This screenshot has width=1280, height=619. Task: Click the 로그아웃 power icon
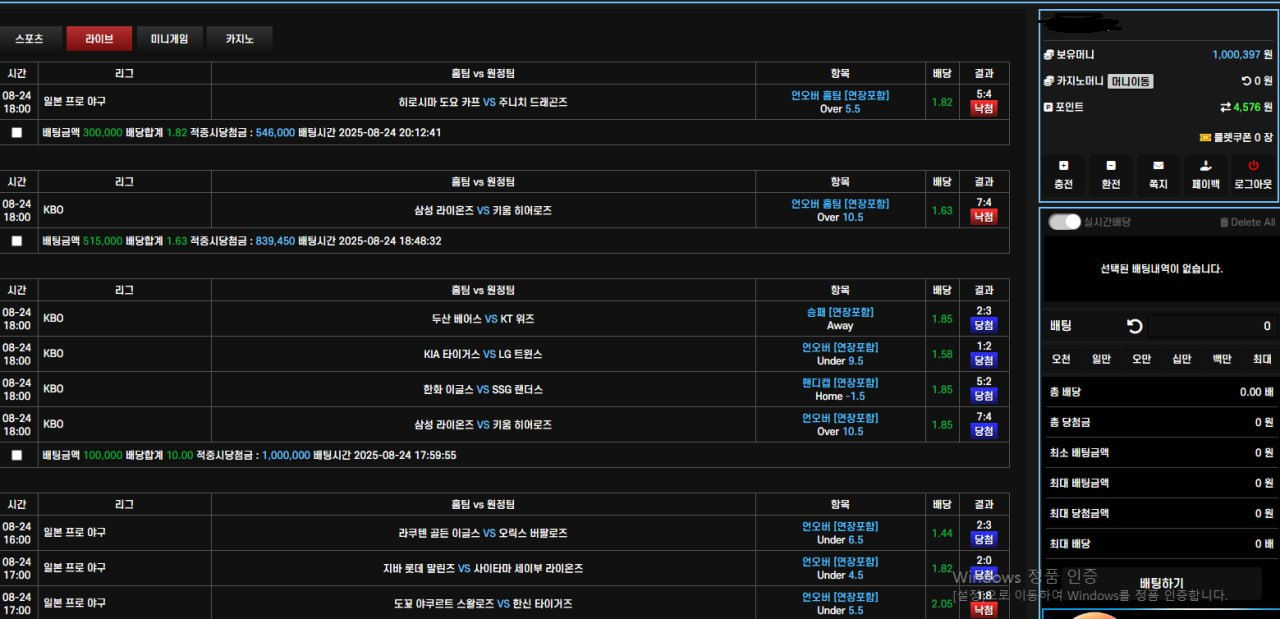coord(1252,176)
